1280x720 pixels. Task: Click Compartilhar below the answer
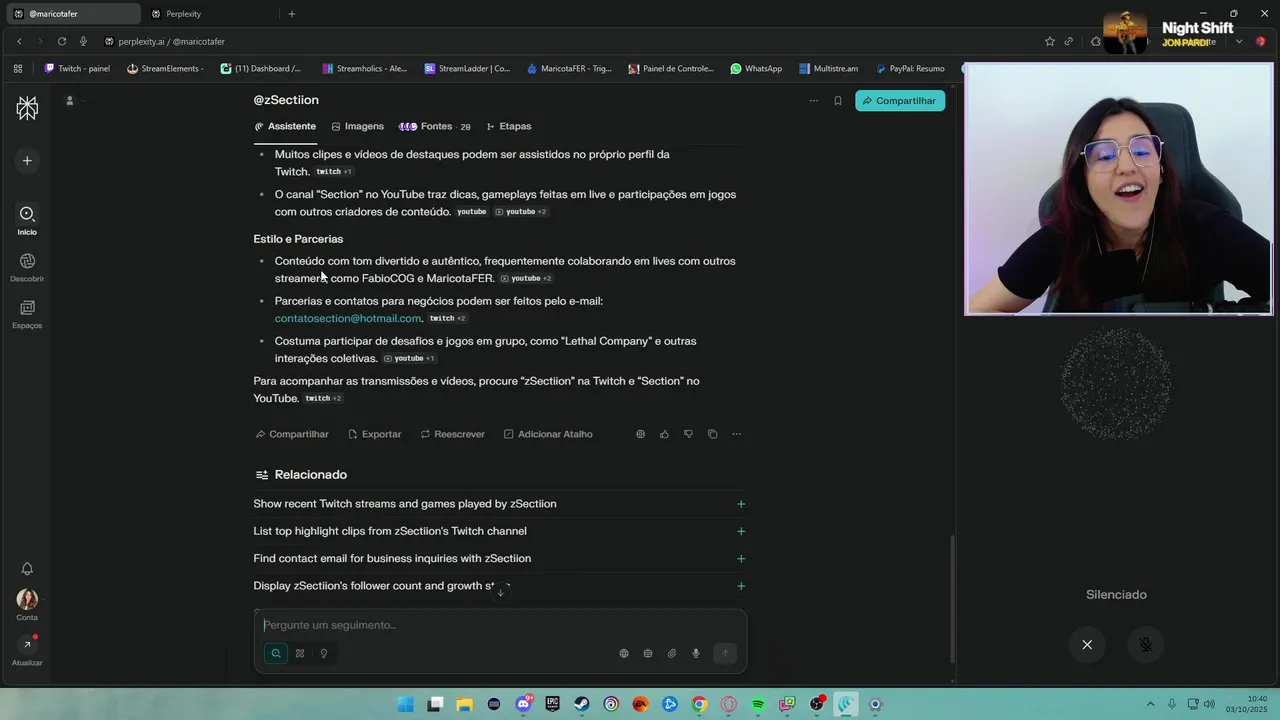pos(292,434)
